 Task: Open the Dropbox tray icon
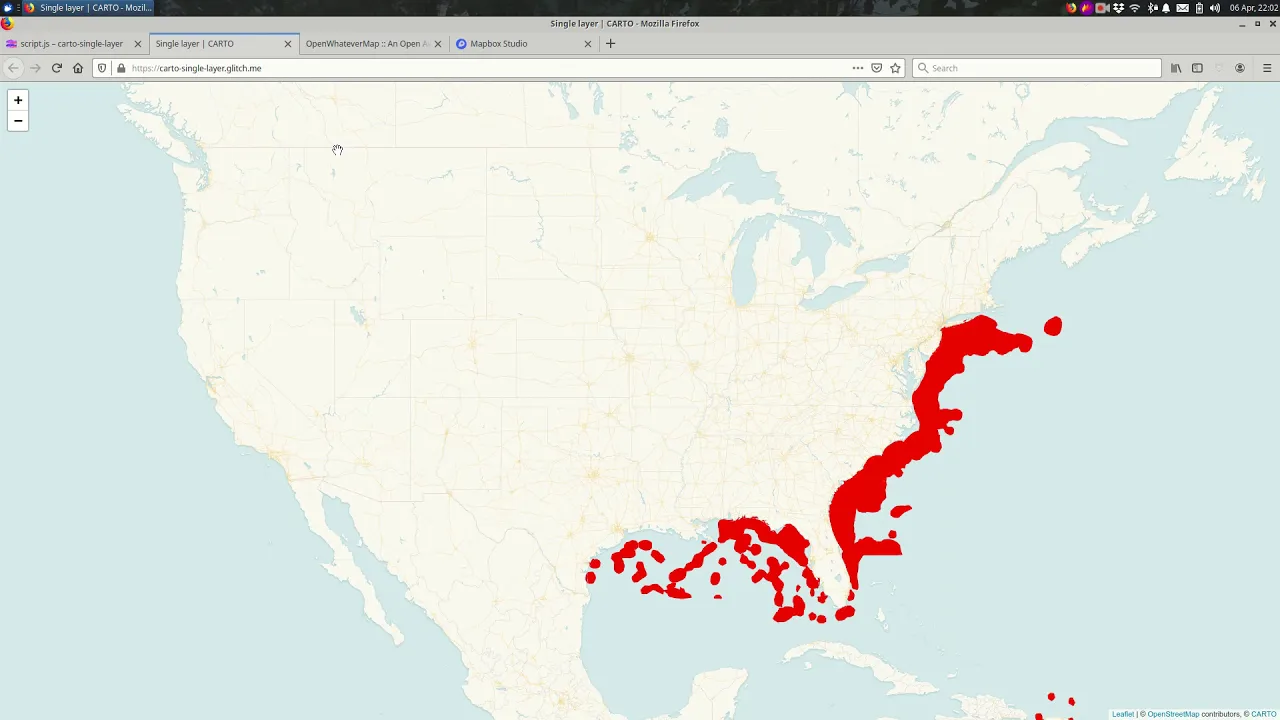(1118, 8)
